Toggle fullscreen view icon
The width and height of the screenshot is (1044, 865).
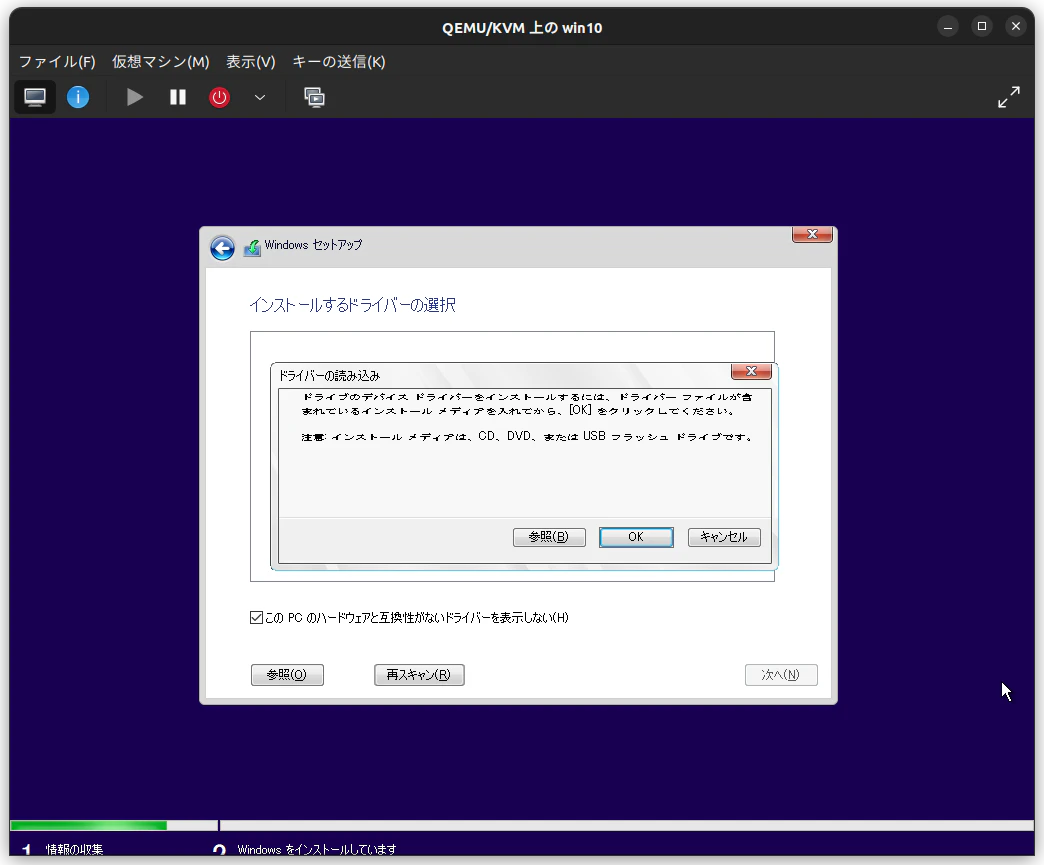pos(1009,97)
